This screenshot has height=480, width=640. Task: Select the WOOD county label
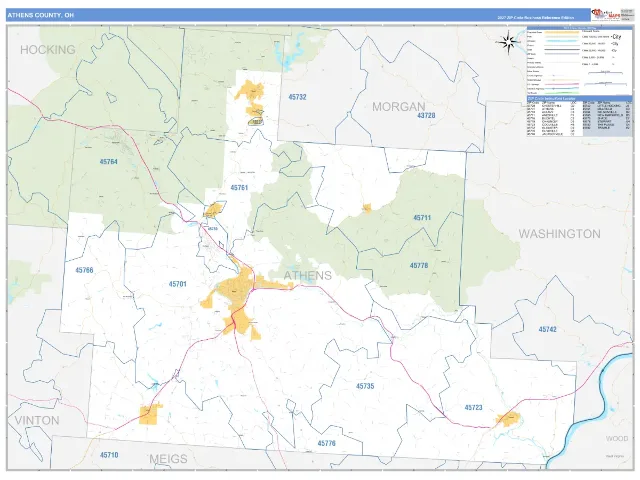point(617,439)
